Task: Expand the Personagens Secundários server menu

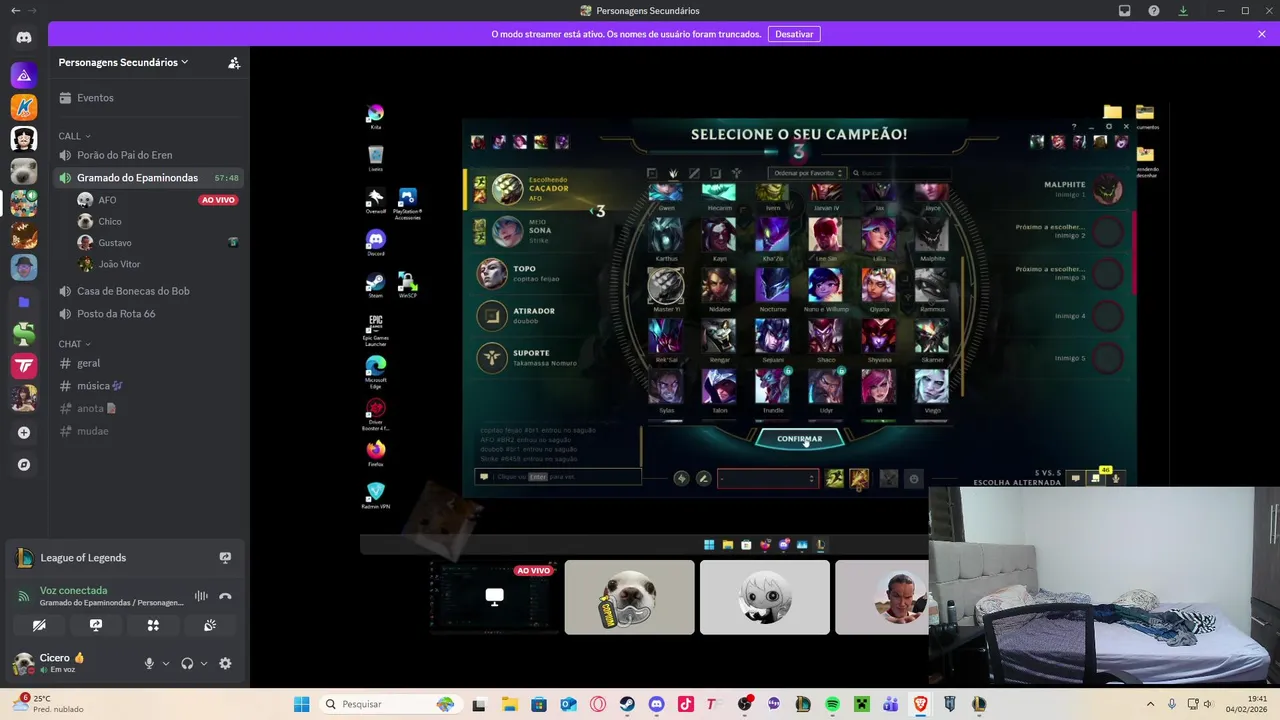Action: pyautogui.click(x=124, y=62)
